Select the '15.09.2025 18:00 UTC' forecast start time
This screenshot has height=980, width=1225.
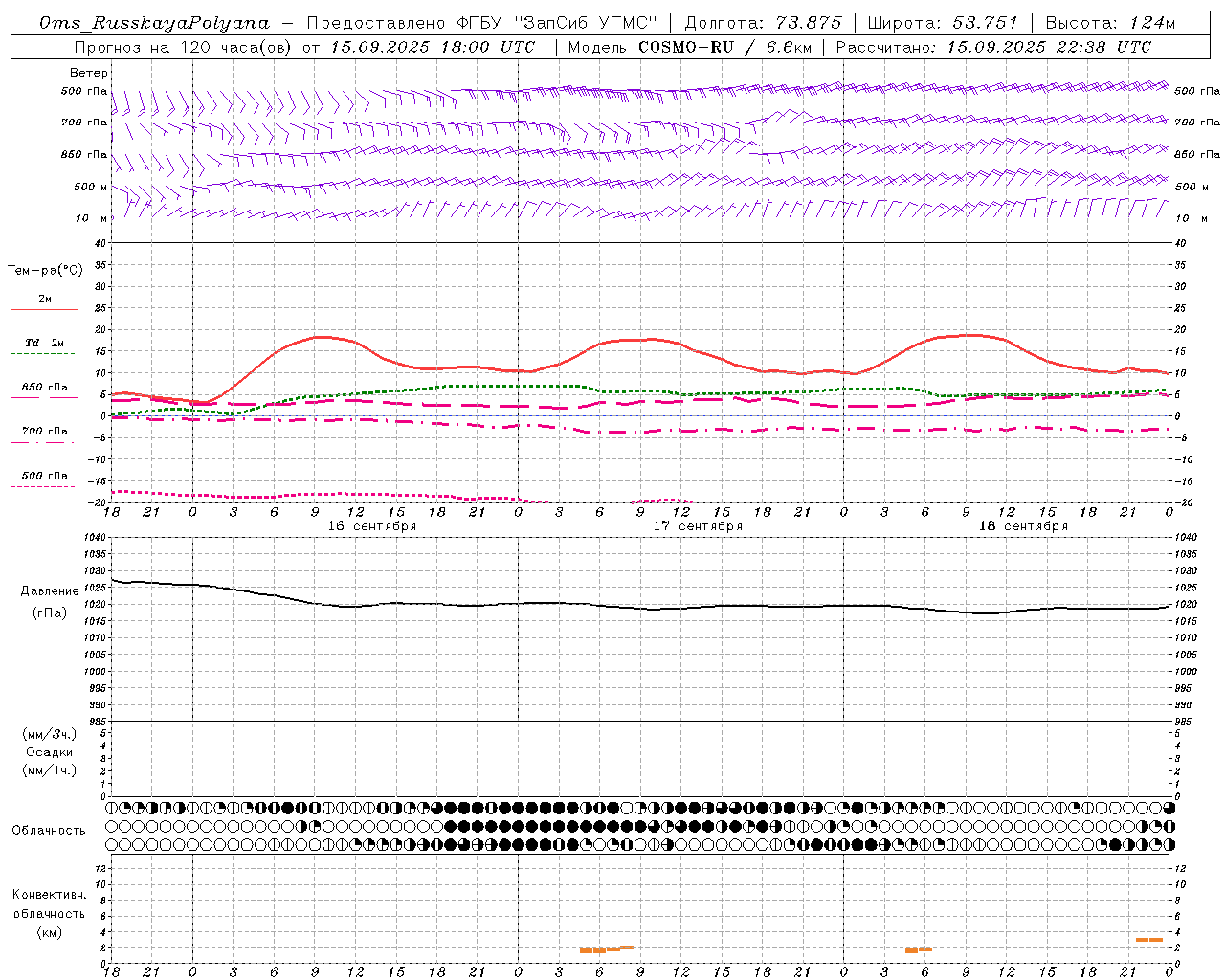433,47
